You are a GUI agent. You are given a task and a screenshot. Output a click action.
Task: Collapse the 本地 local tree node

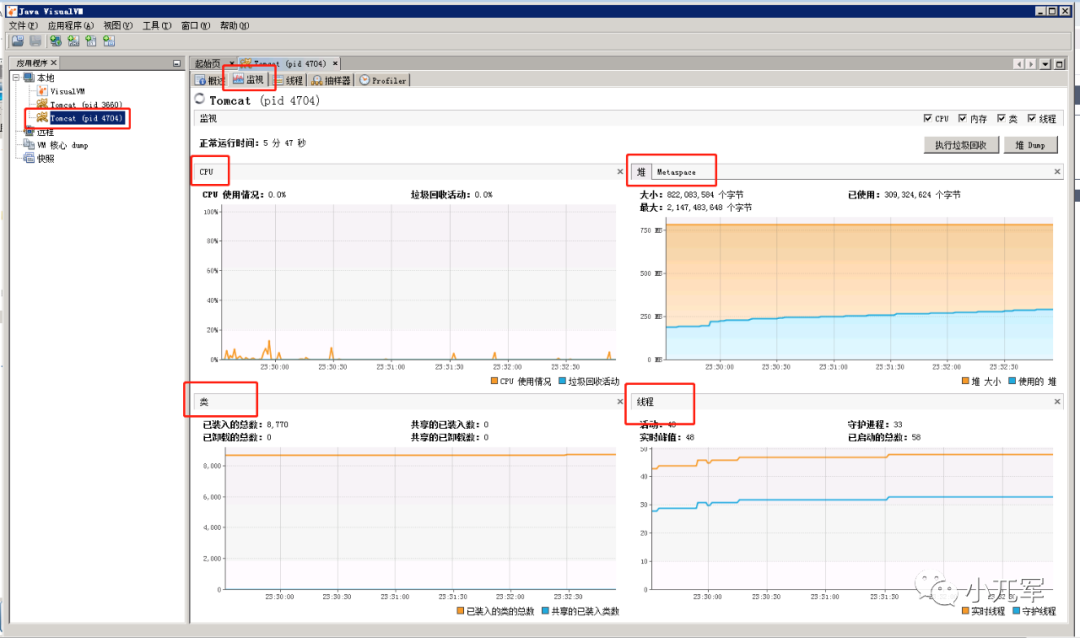(x=16, y=78)
